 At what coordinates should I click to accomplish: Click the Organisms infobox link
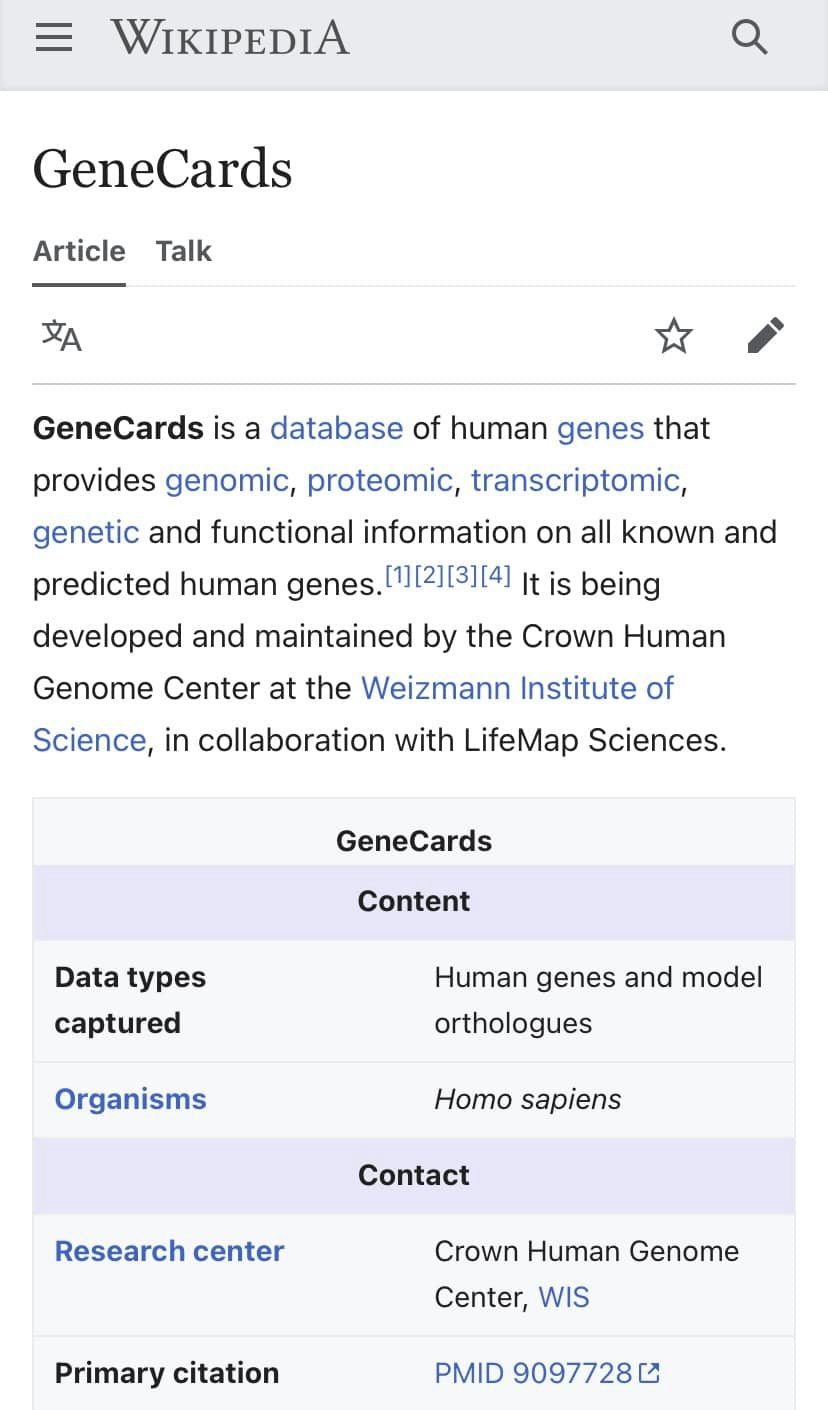click(x=131, y=1099)
